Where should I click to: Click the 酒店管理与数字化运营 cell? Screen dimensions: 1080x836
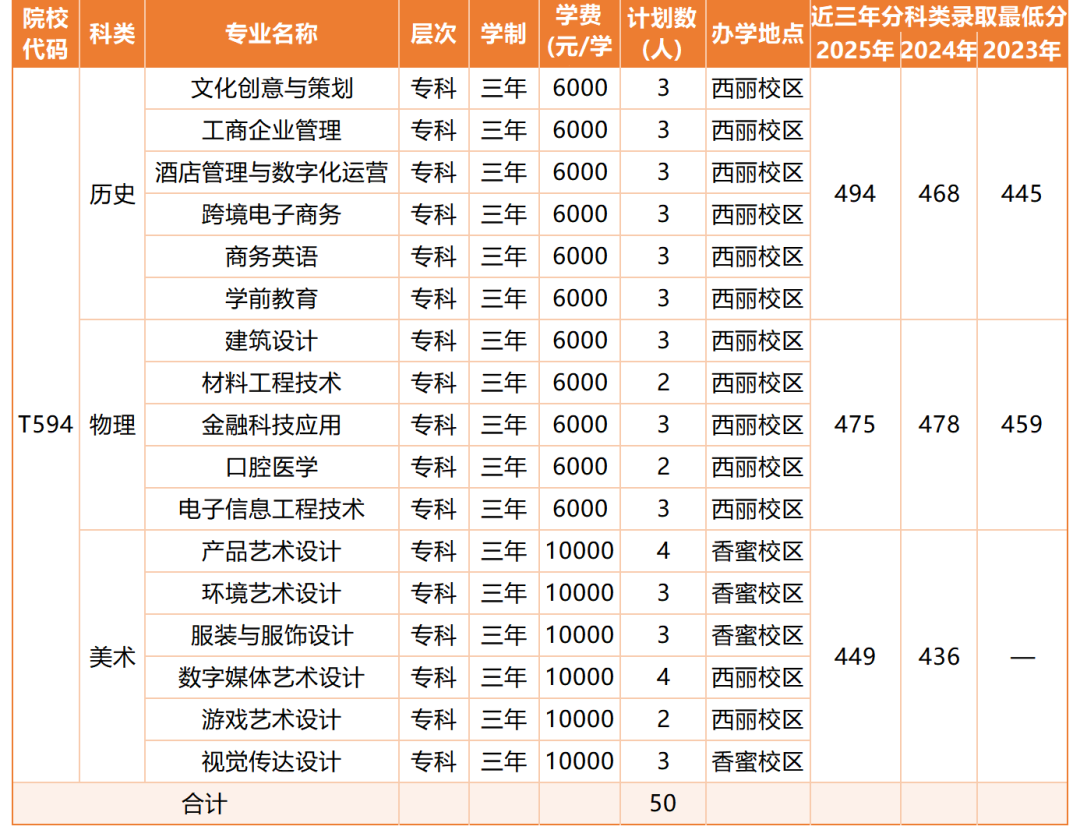(x=272, y=172)
